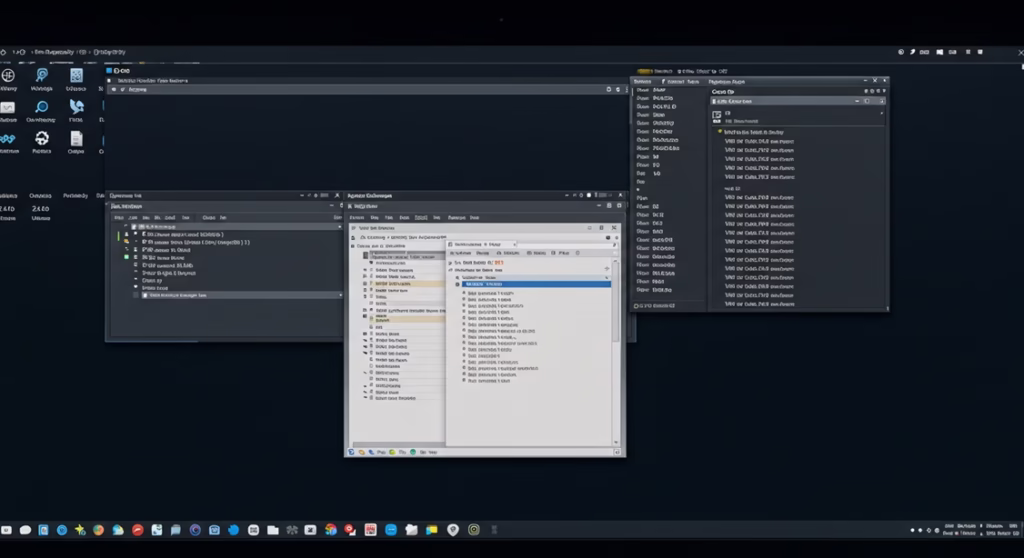Click the vertical scrollbar of the front light window
This screenshot has height=558, width=1024.
(x=616, y=300)
